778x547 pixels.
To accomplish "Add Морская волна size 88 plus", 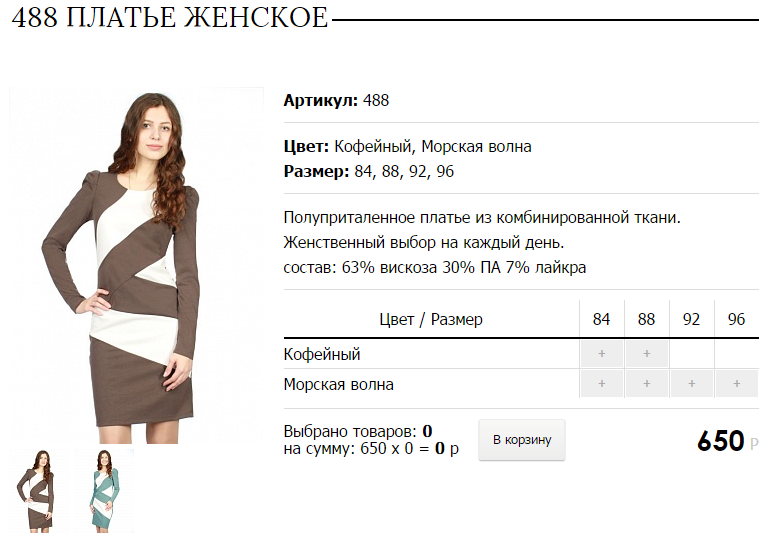I will pos(647,384).
